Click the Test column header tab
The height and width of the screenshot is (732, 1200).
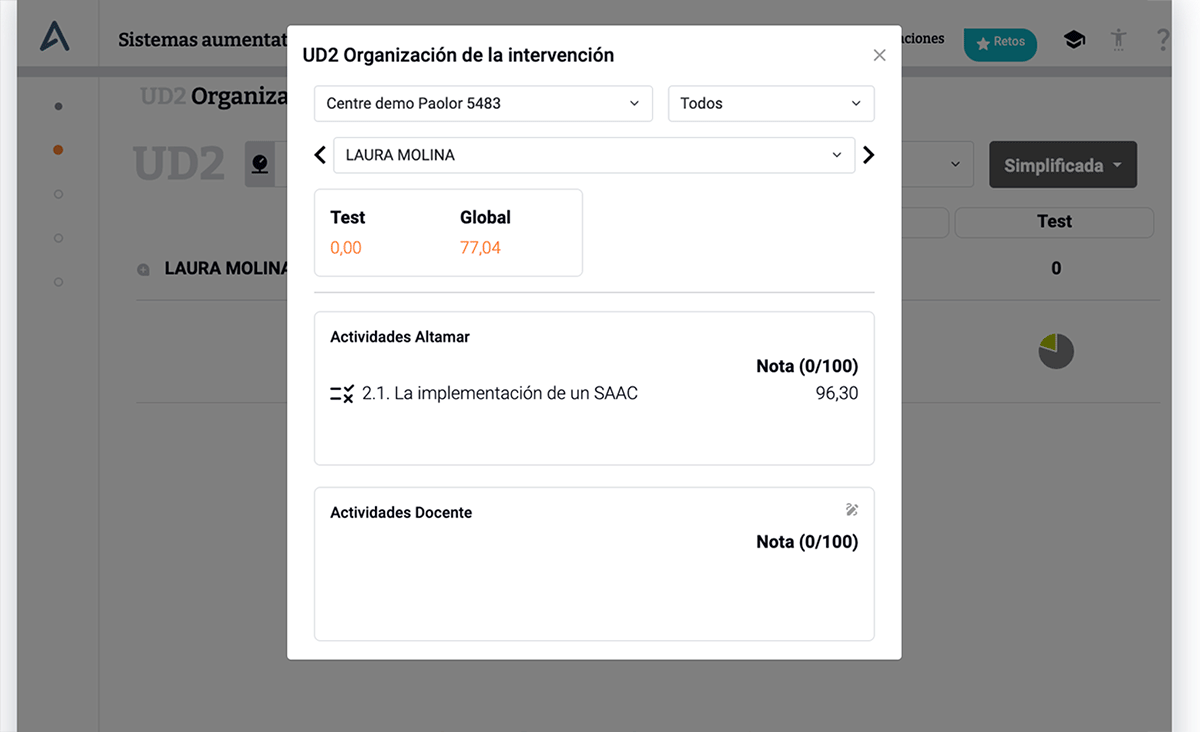[1054, 222]
